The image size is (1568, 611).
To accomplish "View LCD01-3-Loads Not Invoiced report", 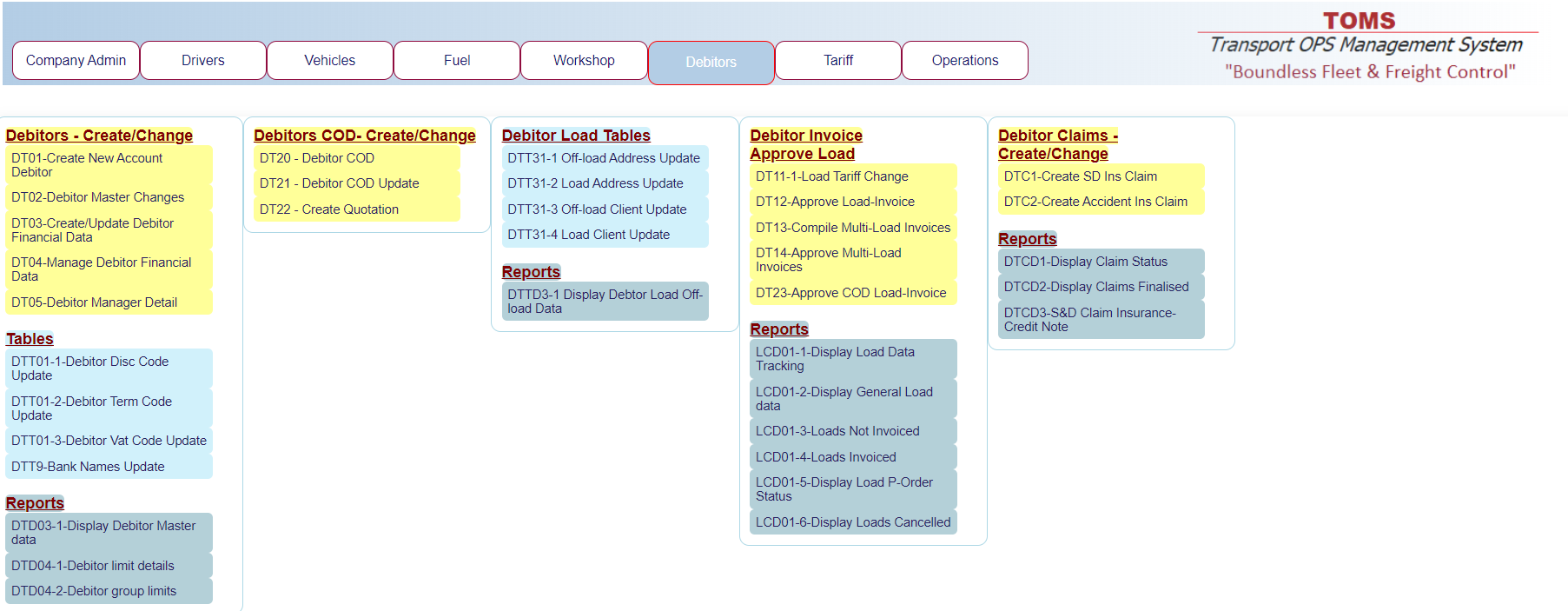I will pos(837,431).
